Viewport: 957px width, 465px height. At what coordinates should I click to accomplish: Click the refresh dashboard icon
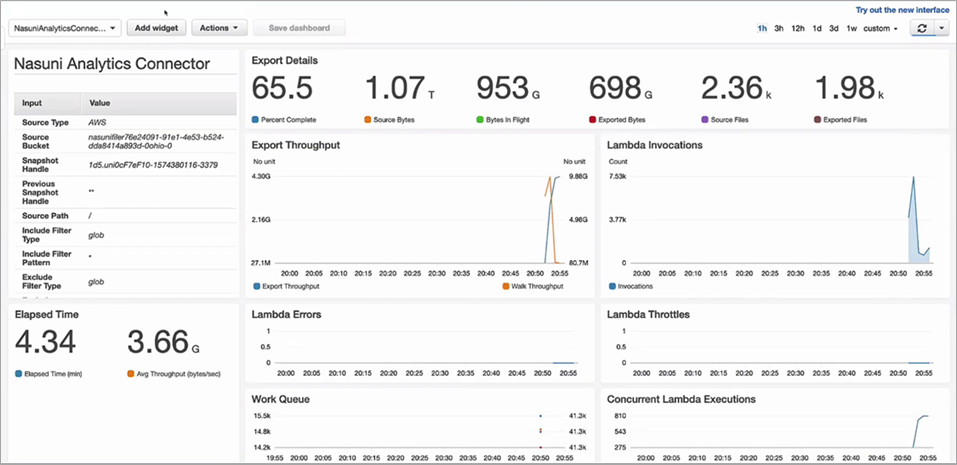click(922, 28)
